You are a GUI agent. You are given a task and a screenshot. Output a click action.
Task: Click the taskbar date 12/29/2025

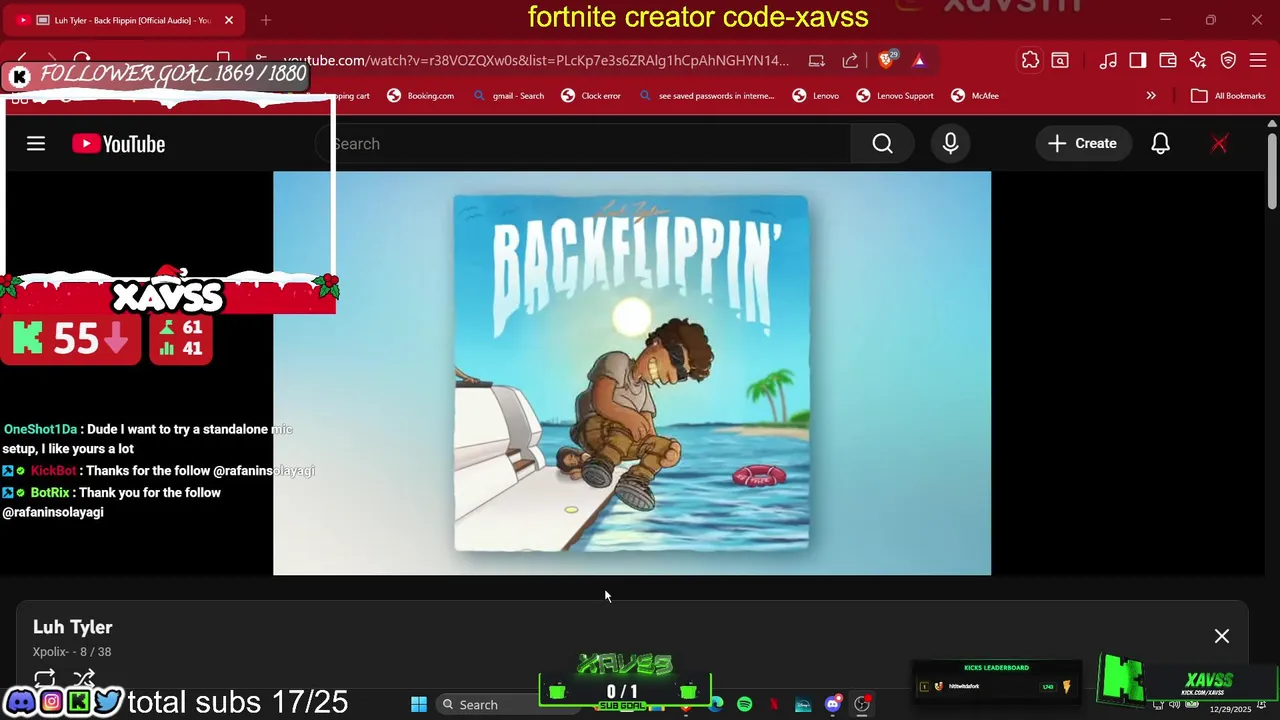click(1230, 709)
